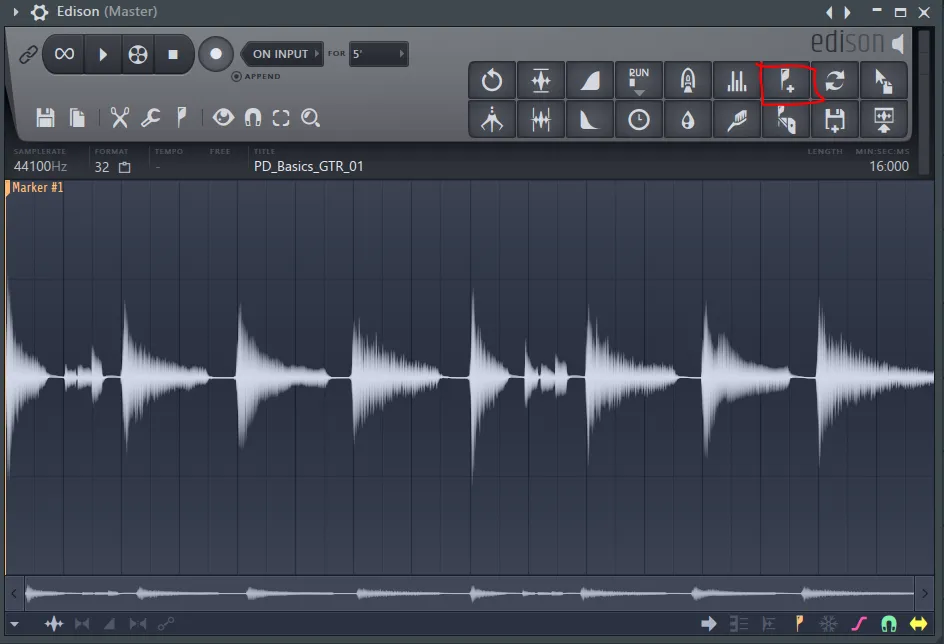The height and width of the screenshot is (644, 944).
Task: Open the selection brackets menu
Action: click(281, 117)
